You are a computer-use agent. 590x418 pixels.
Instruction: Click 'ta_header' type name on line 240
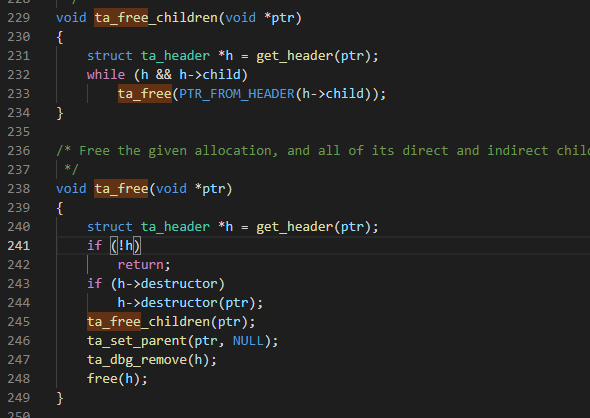(175, 226)
